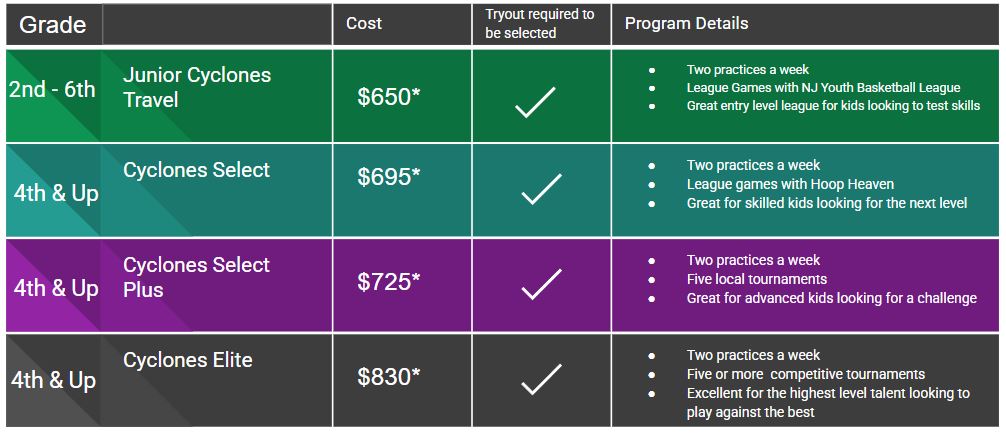Click the Five local tournaments bullet
1006x433 pixels.
[x=756, y=280]
